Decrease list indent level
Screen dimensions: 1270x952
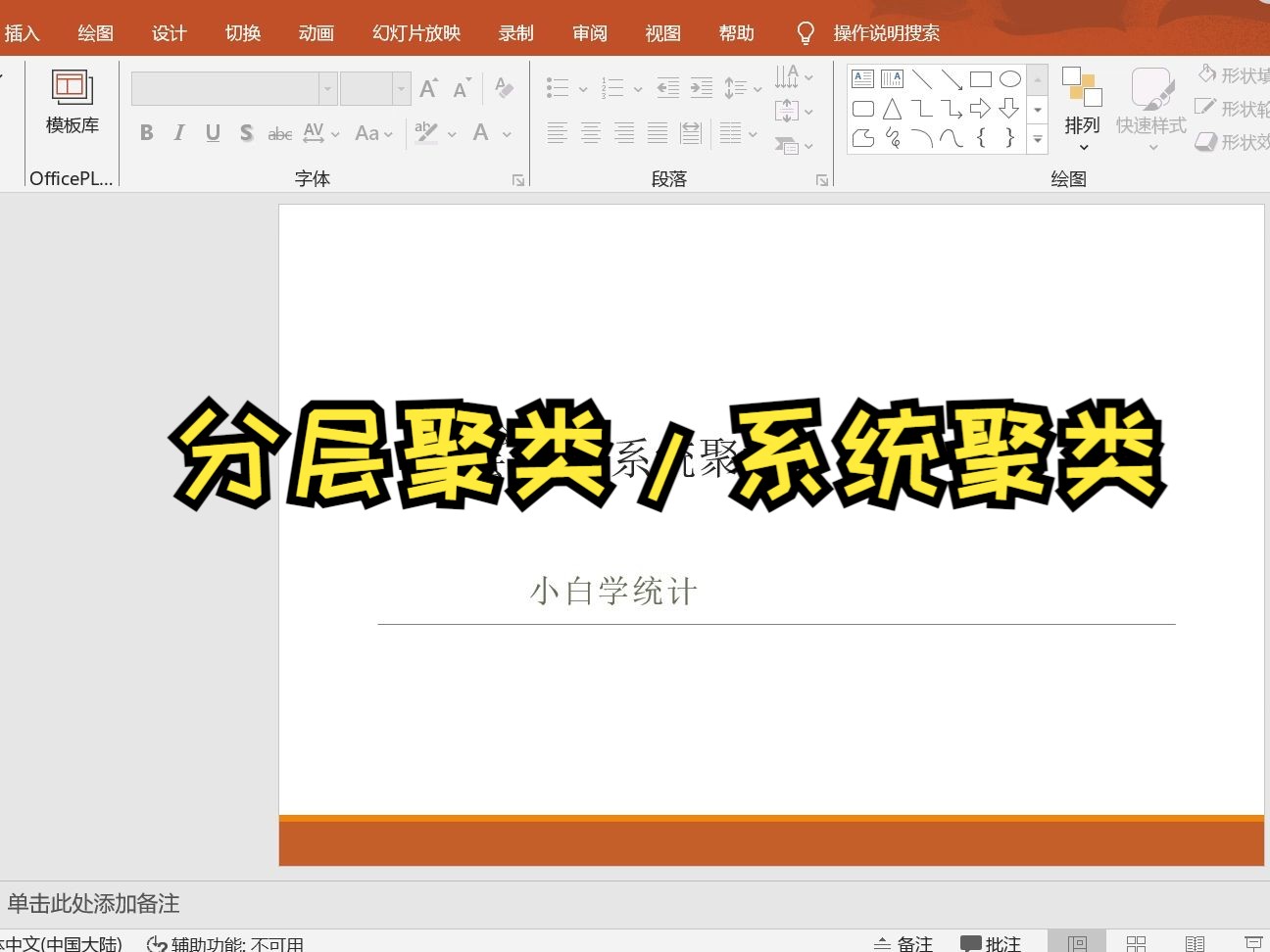pos(668,88)
